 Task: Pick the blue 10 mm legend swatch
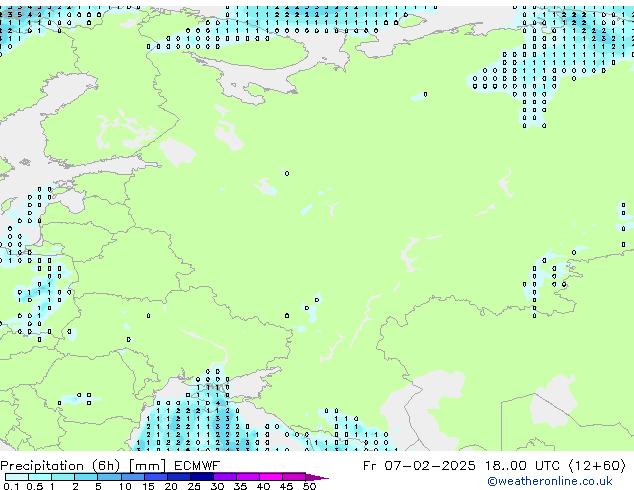(134, 477)
